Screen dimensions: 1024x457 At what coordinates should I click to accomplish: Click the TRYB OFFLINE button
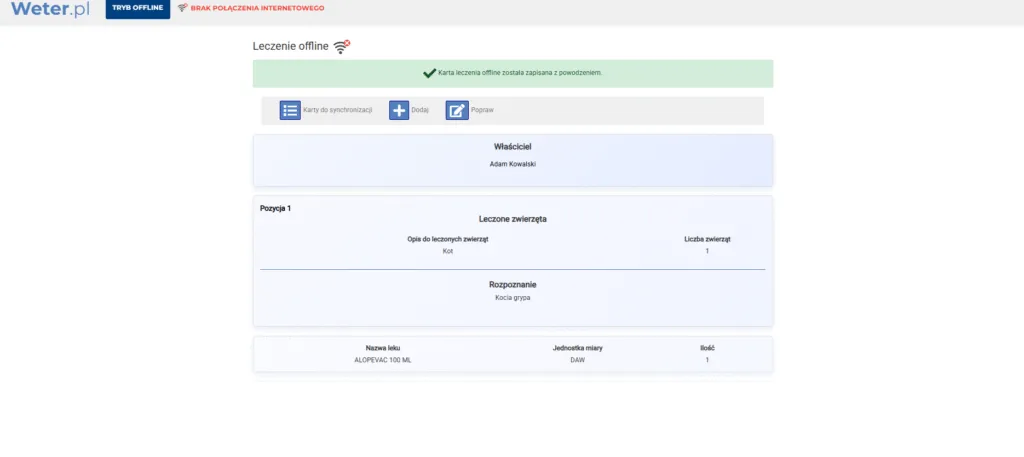tap(138, 8)
